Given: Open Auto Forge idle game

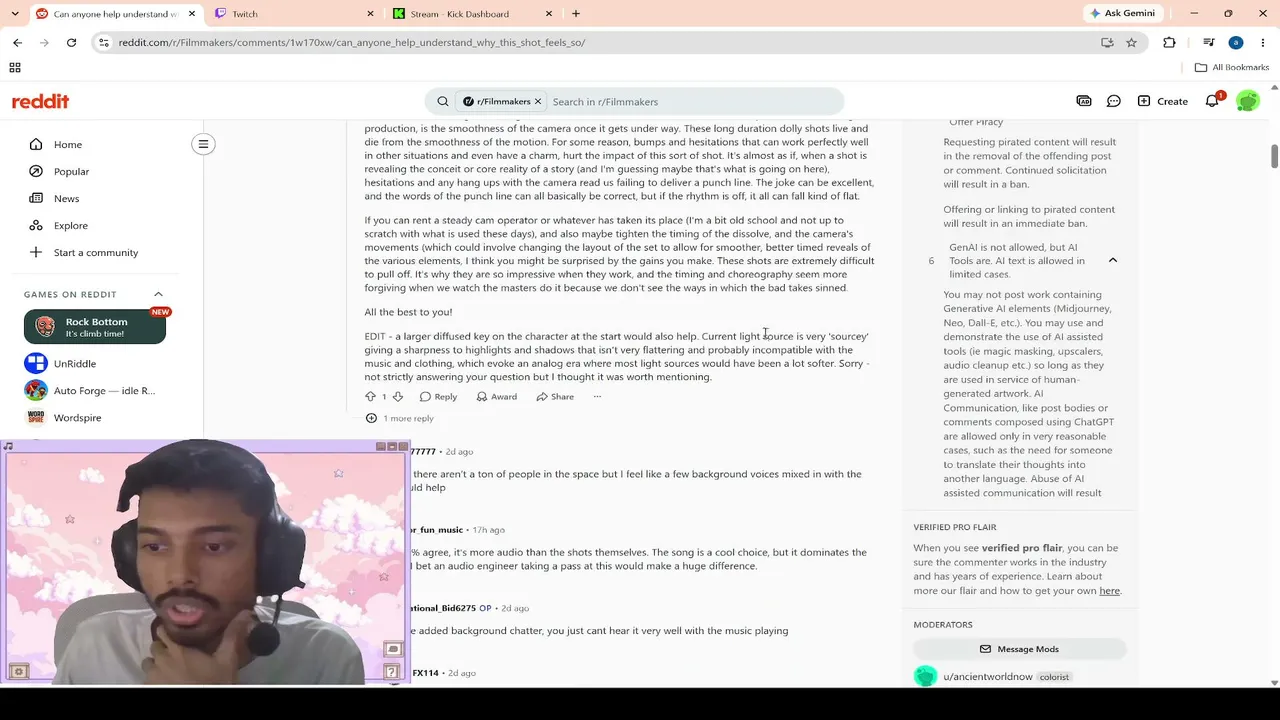Looking at the screenshot, I should 90,390.
